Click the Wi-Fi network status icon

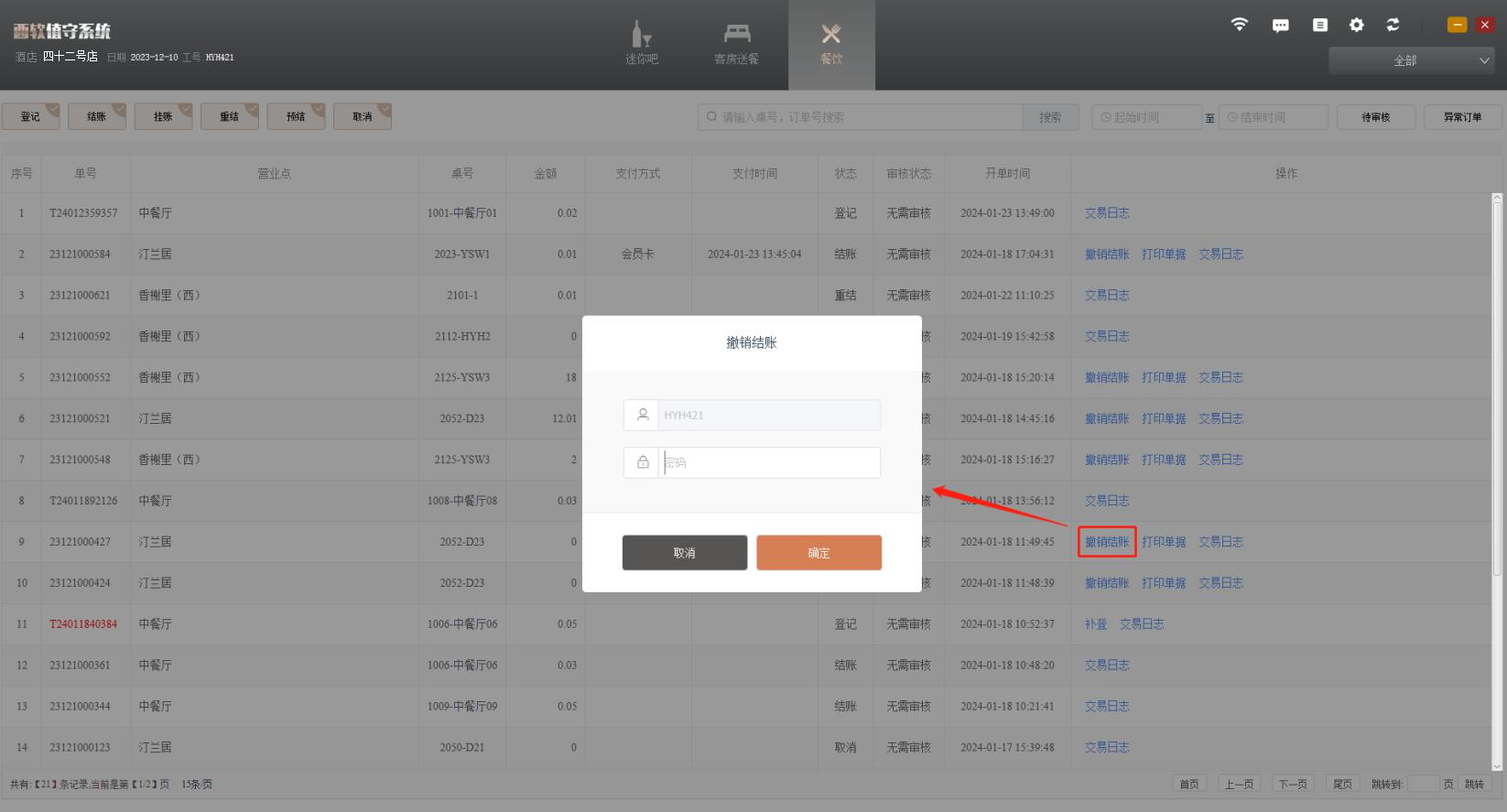pos(1239,25)
